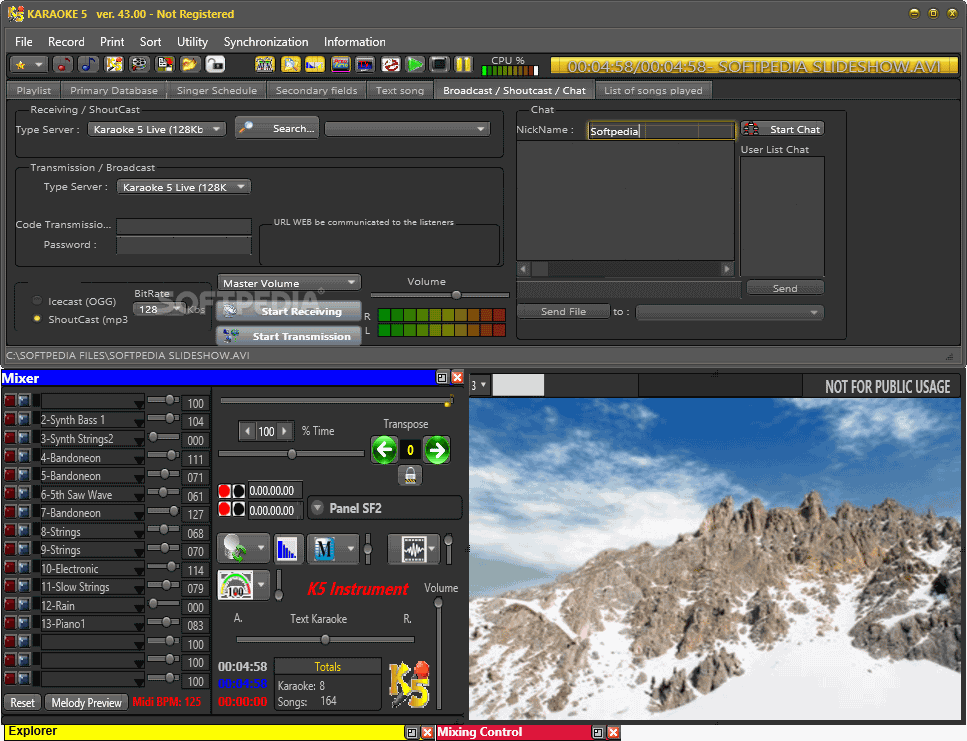This screenshot has width=967, height=741.
Task: Toggle solo on 4-Bandoneon track
Action: point(23,457)
